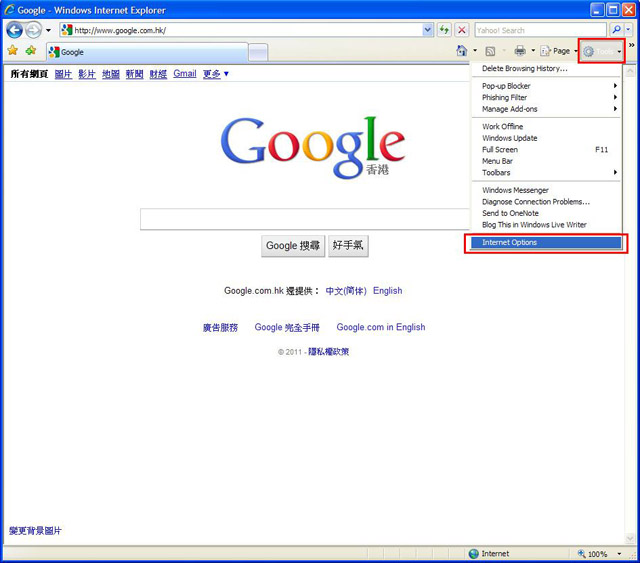The width and height of the screenshot is (640, 563).
Task: Open the Manage Add-ons submenu
Action: [546, 109]
